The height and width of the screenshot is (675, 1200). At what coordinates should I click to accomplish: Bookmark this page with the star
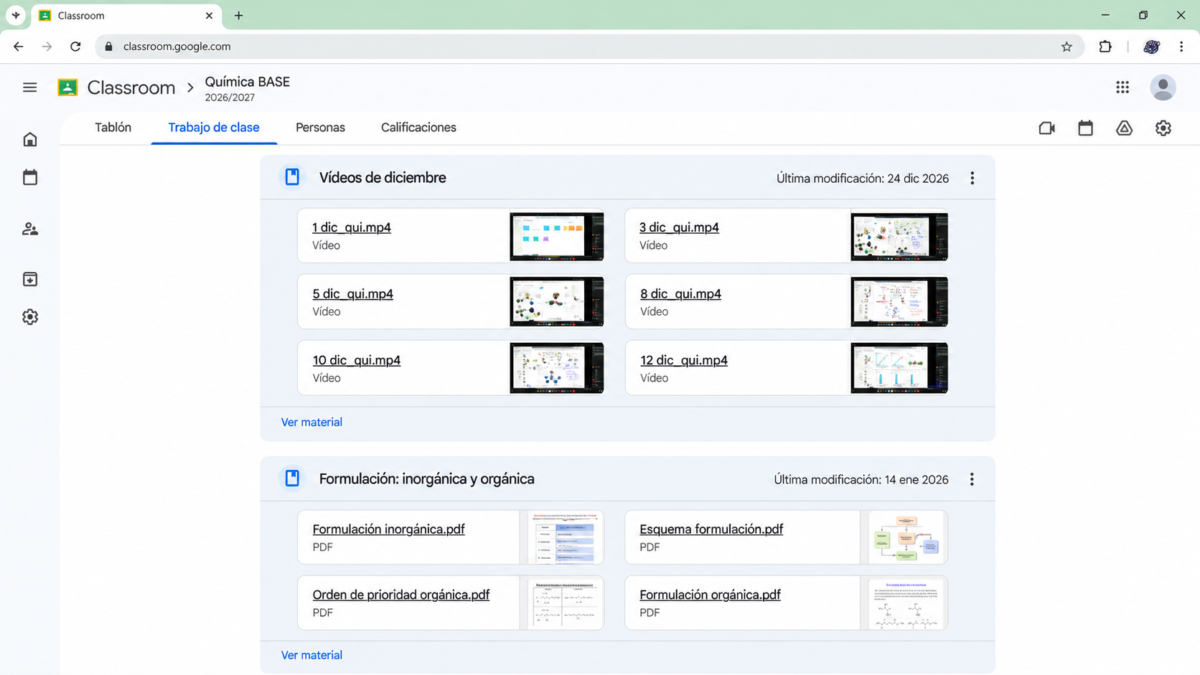(1066, 46)
